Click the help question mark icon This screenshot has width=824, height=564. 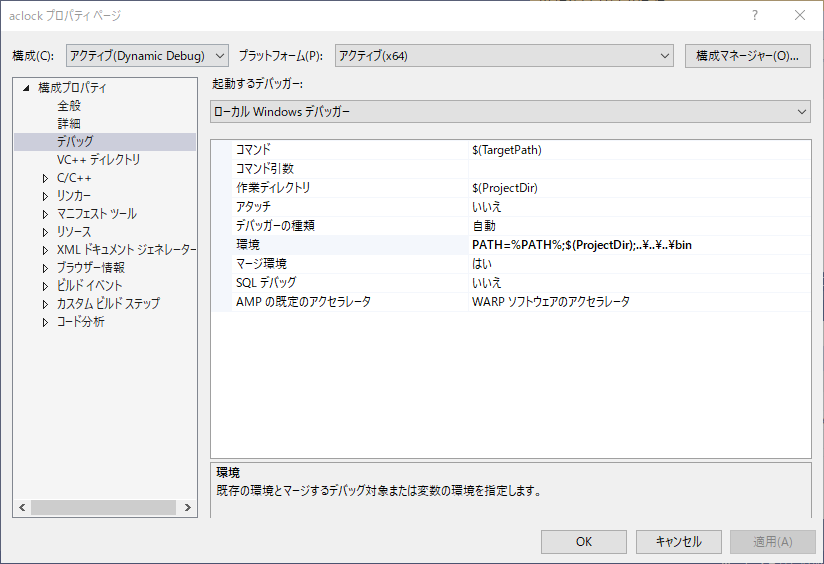(754, 16)
